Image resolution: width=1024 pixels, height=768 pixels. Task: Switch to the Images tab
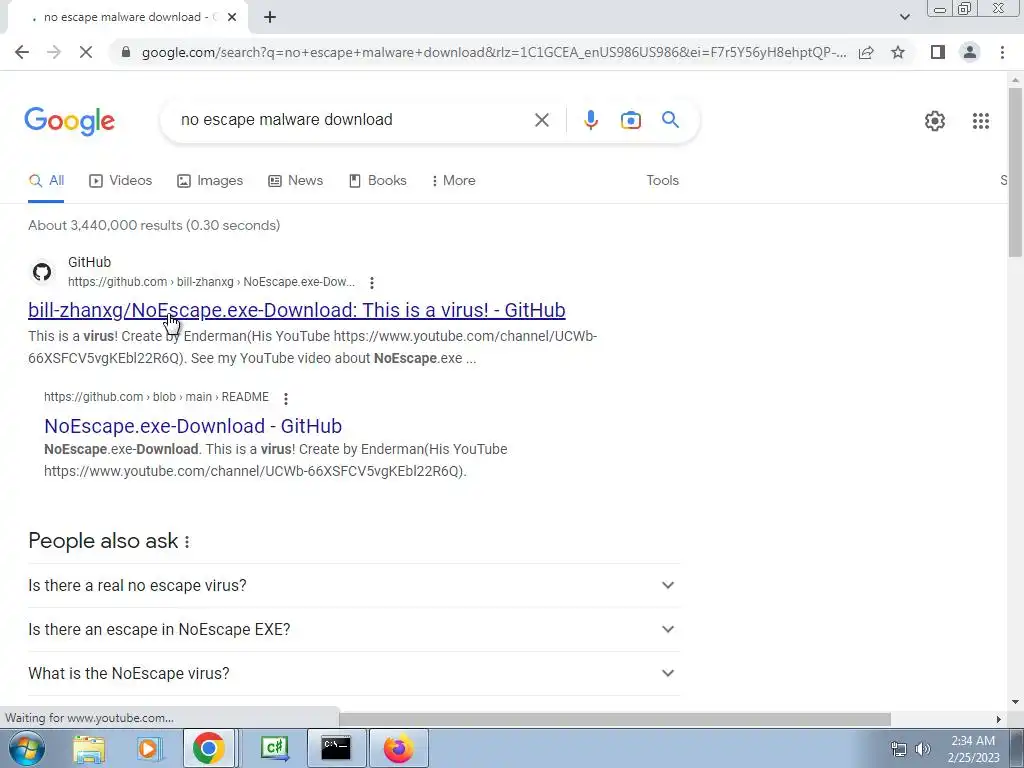pyautogui.click(x=210, y=180)
